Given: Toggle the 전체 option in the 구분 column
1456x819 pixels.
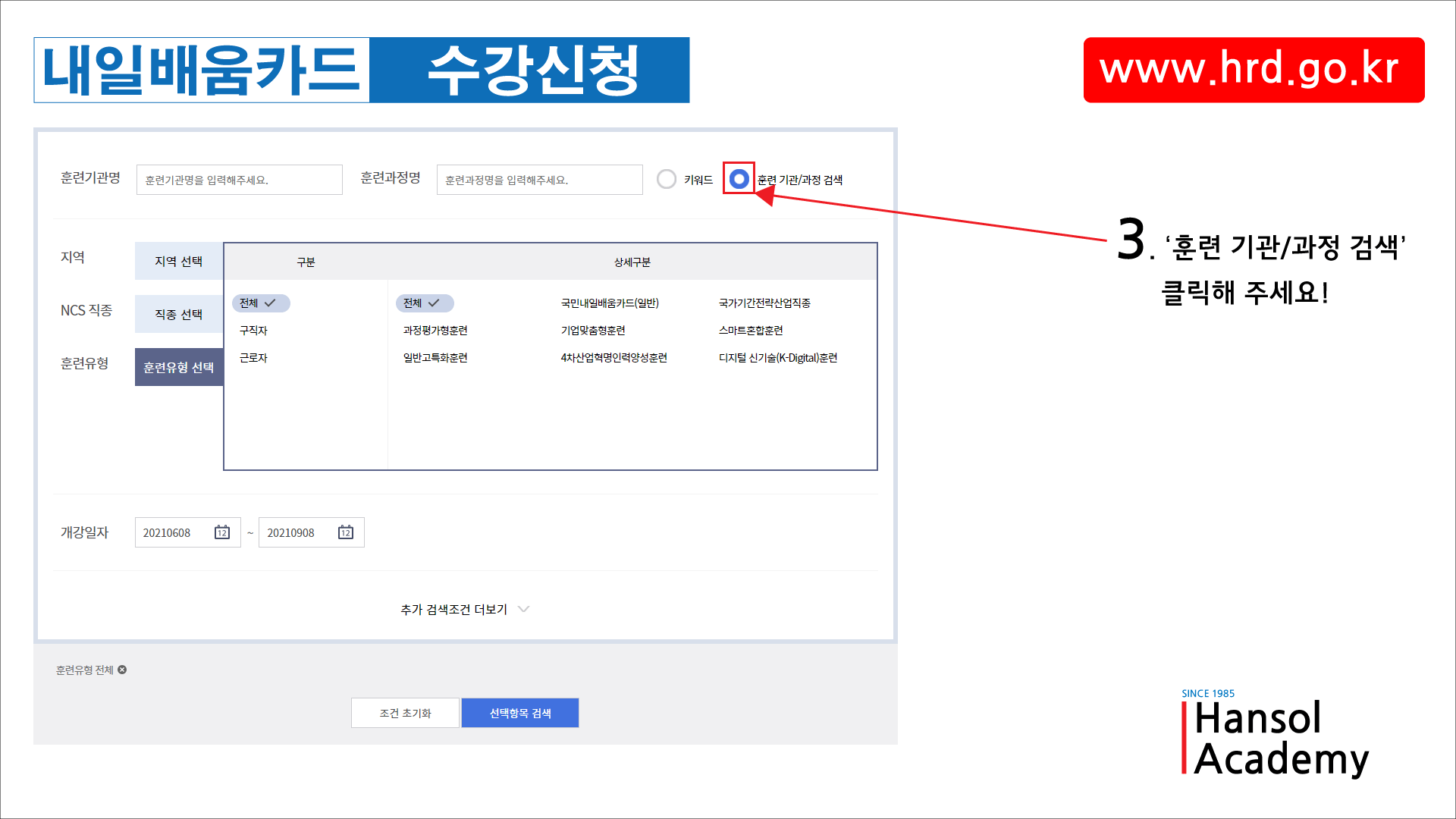Looking at the screenshot, I should click(x=261, y=303).
